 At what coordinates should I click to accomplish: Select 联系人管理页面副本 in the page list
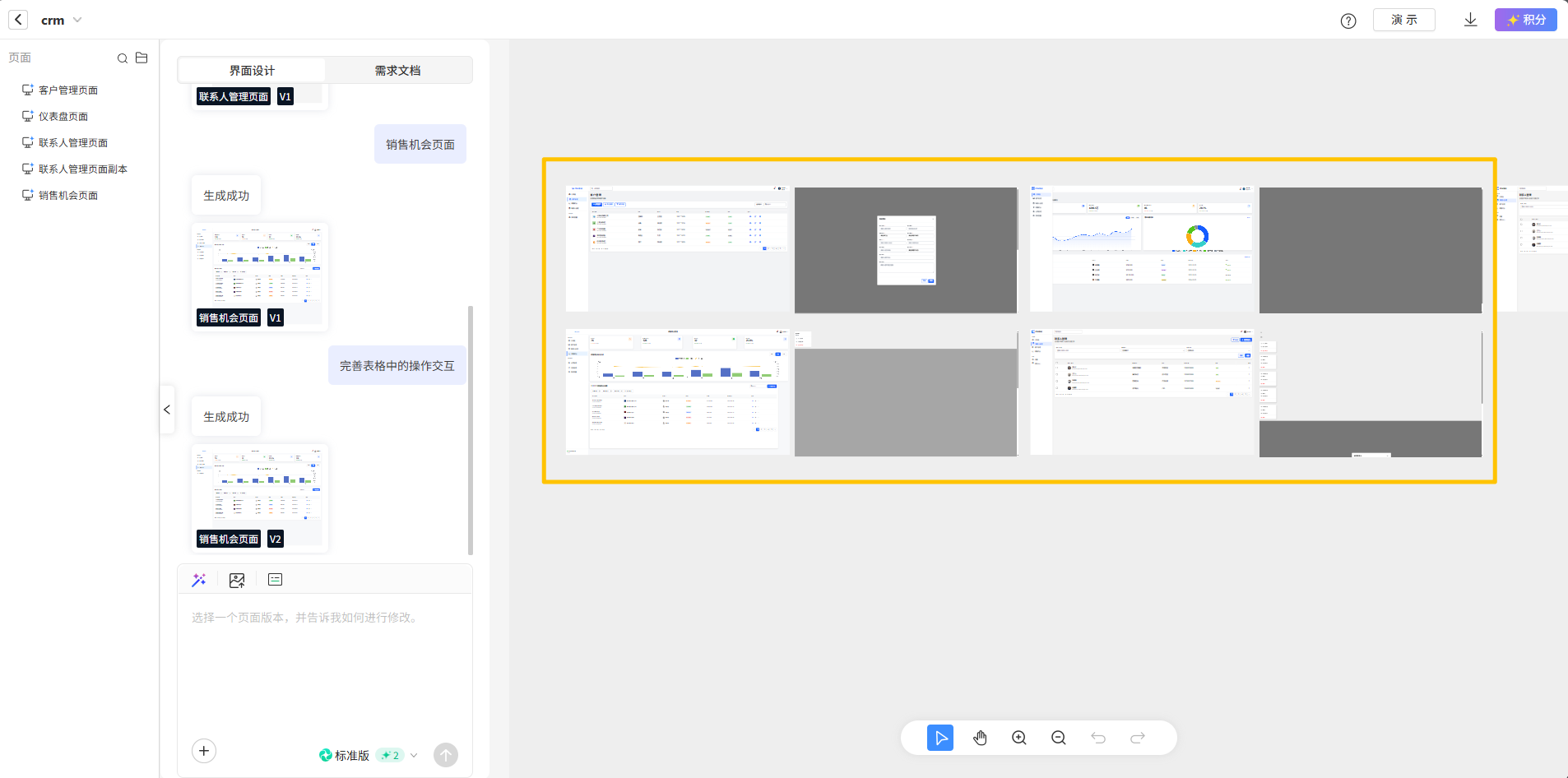[x=82, y=169]
